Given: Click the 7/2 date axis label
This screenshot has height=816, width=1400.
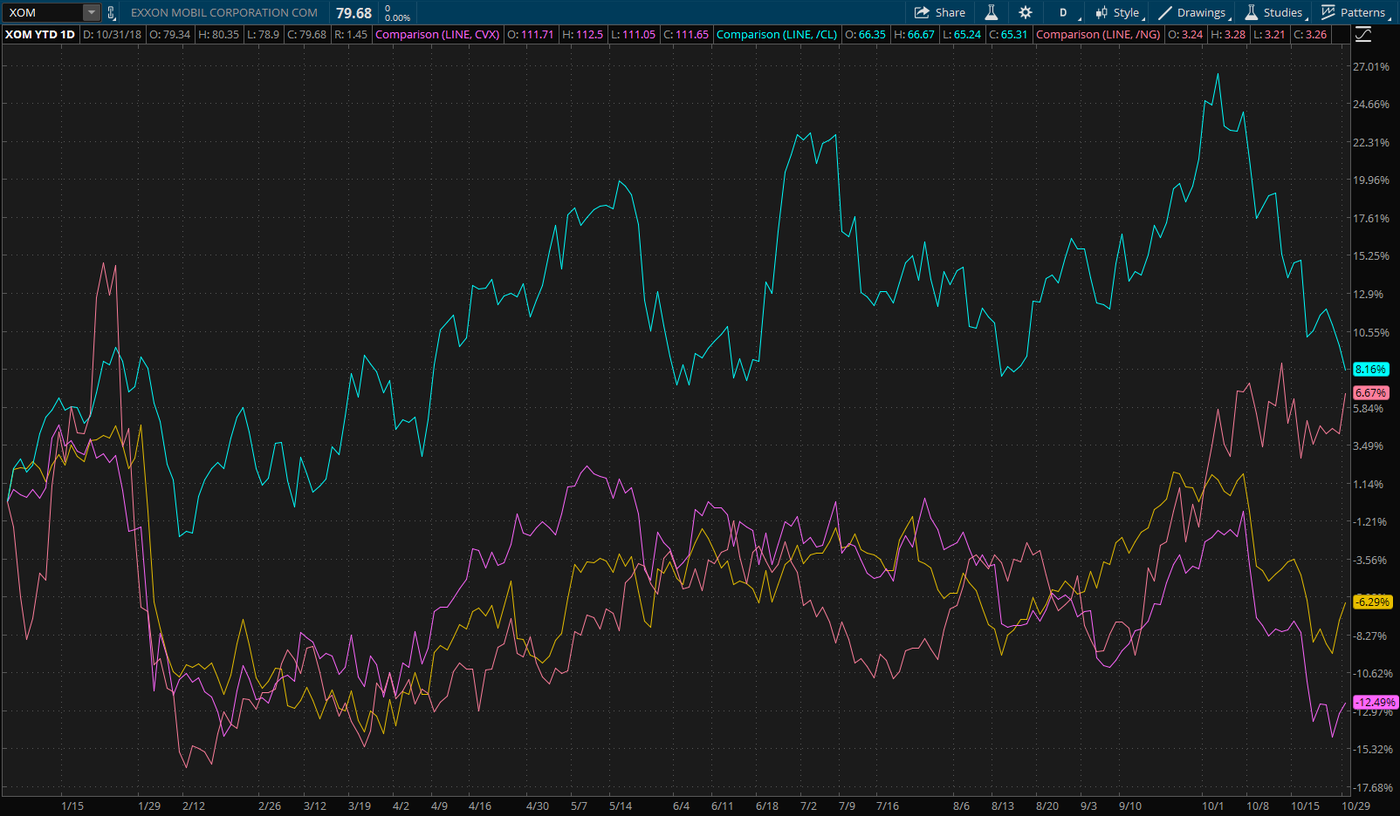Looking at the screenshot, I should [808, 805].
